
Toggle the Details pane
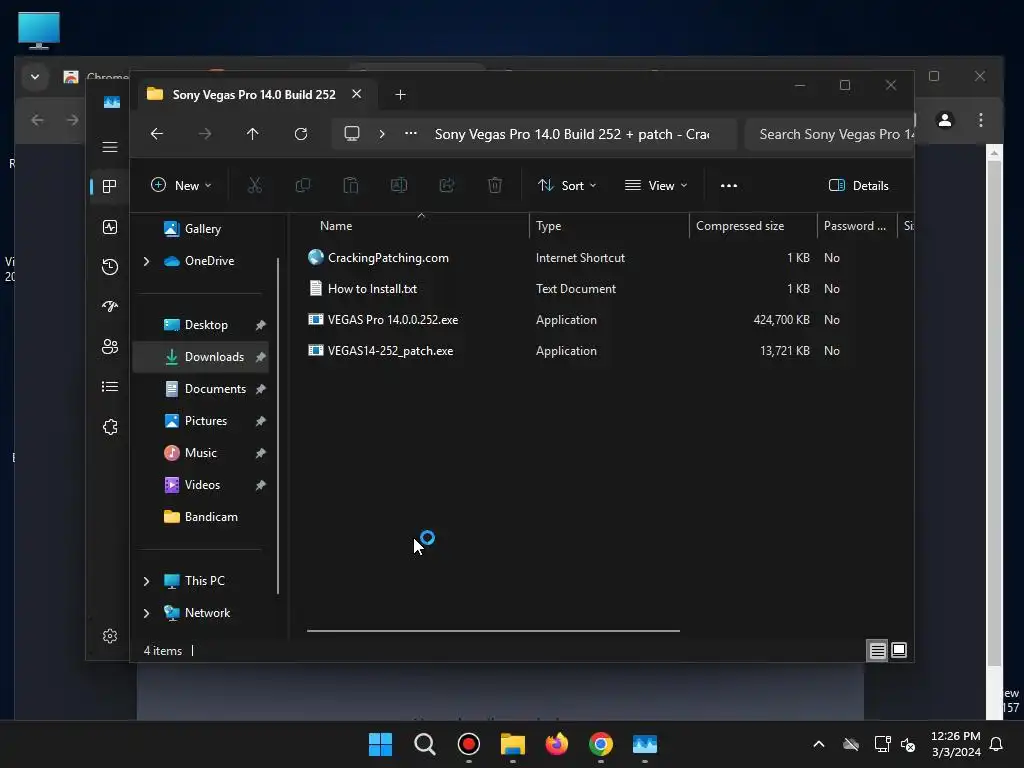pyautogui.click(x=858, y=185)
